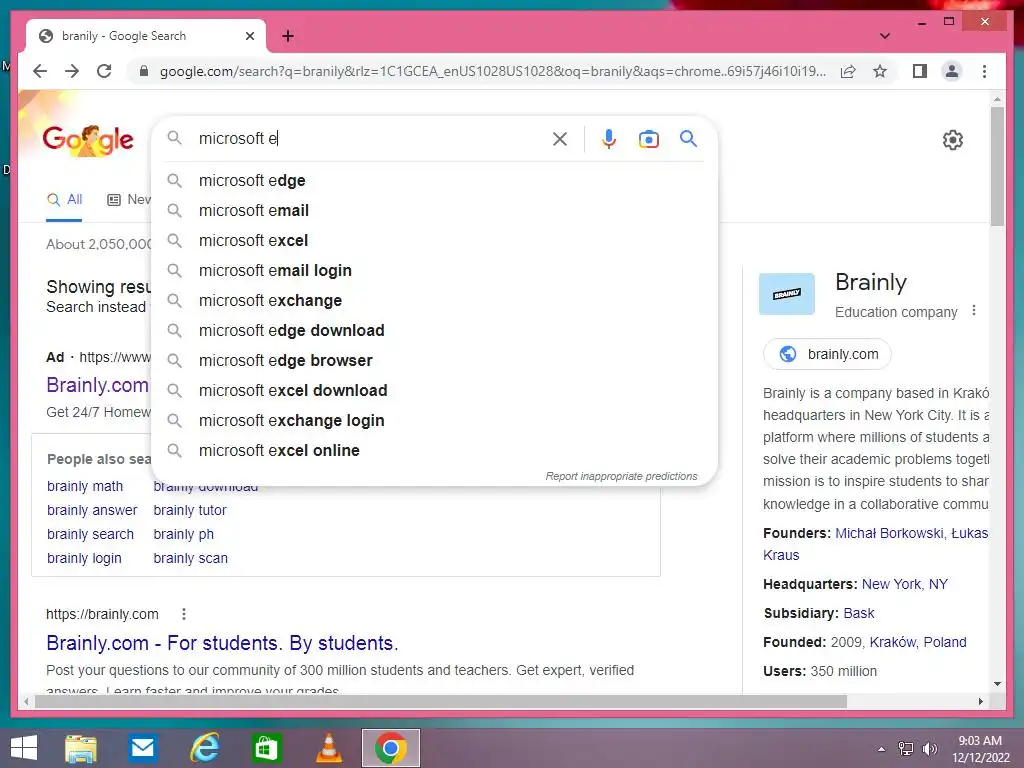Share this page icon in address bar
Image resolution: width=1024 pixels, height=768 pixels.
848,71
